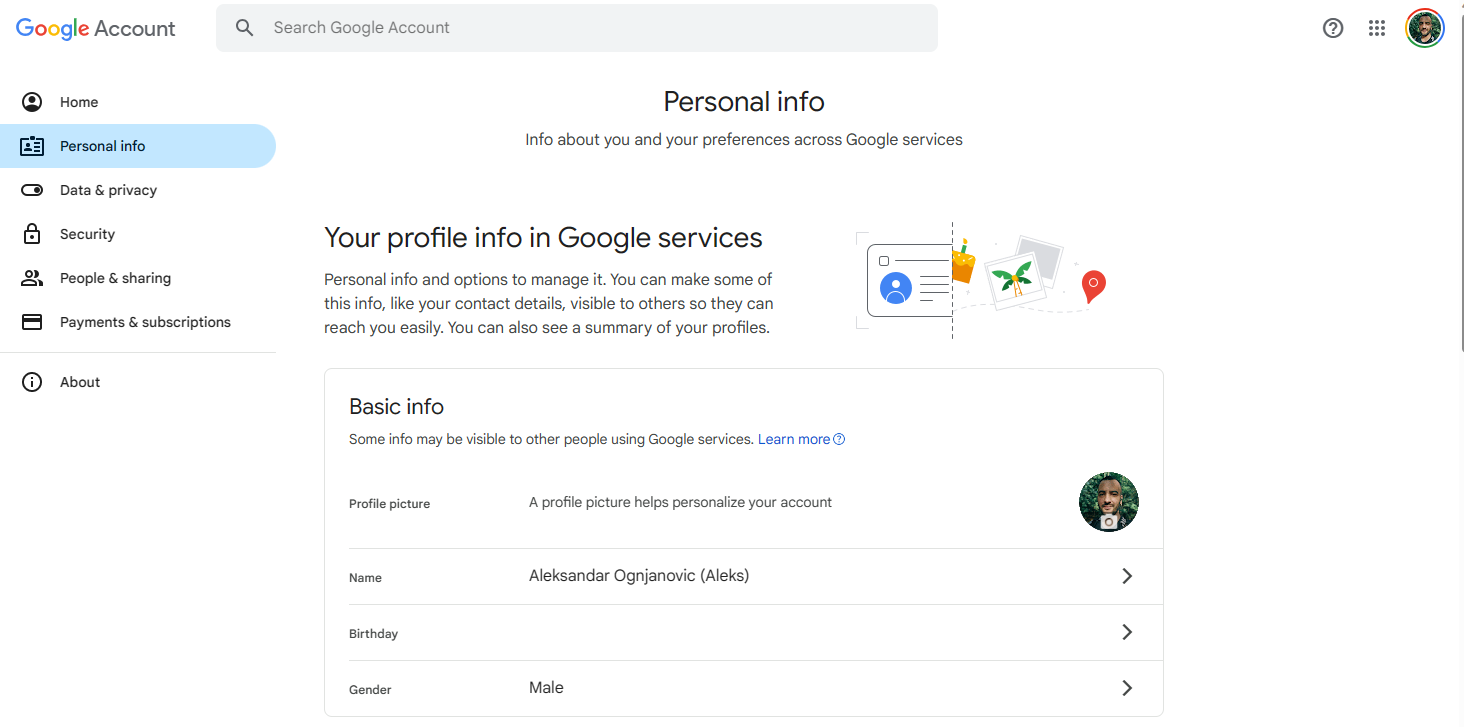Viewport: 1464px width, 727px height.
Task: Click the Google Account logo
Action: (96, 28)
